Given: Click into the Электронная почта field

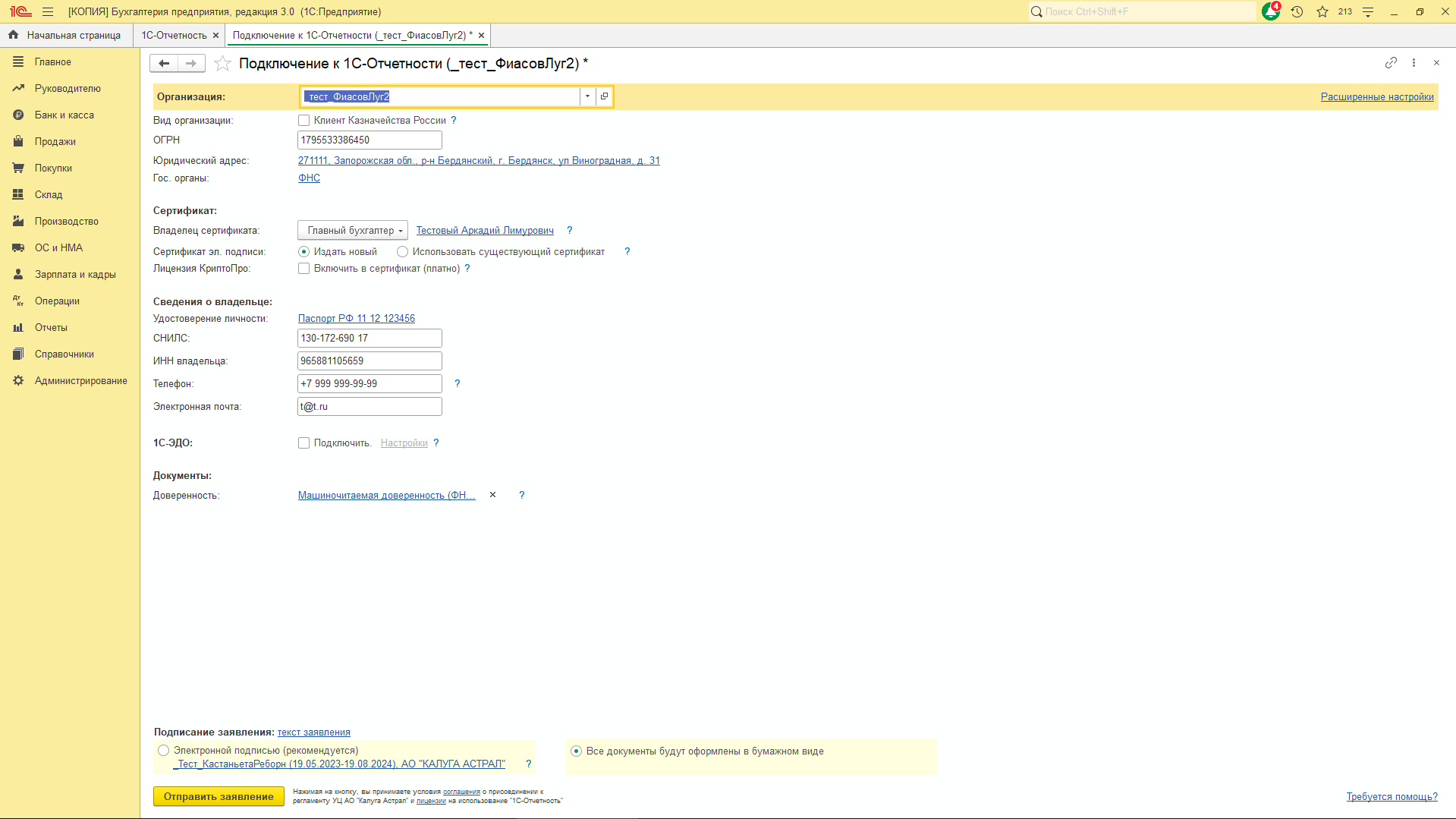Looking at the screenshot, I should [370, 406].
